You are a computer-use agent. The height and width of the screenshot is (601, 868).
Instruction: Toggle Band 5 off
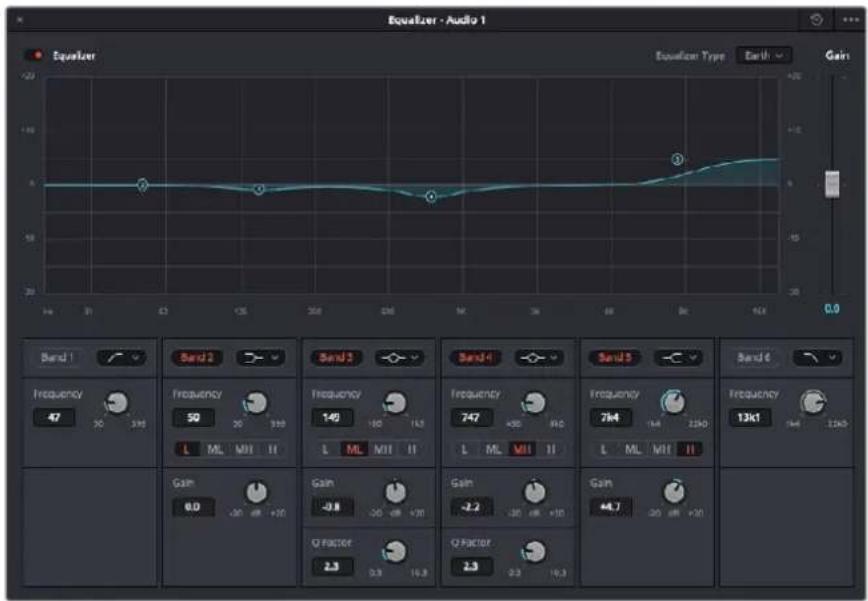[614, 358]
